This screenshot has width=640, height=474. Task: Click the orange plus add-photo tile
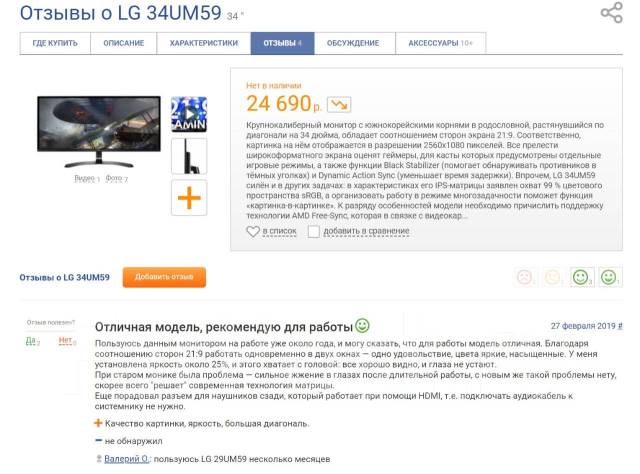[189, 198]
